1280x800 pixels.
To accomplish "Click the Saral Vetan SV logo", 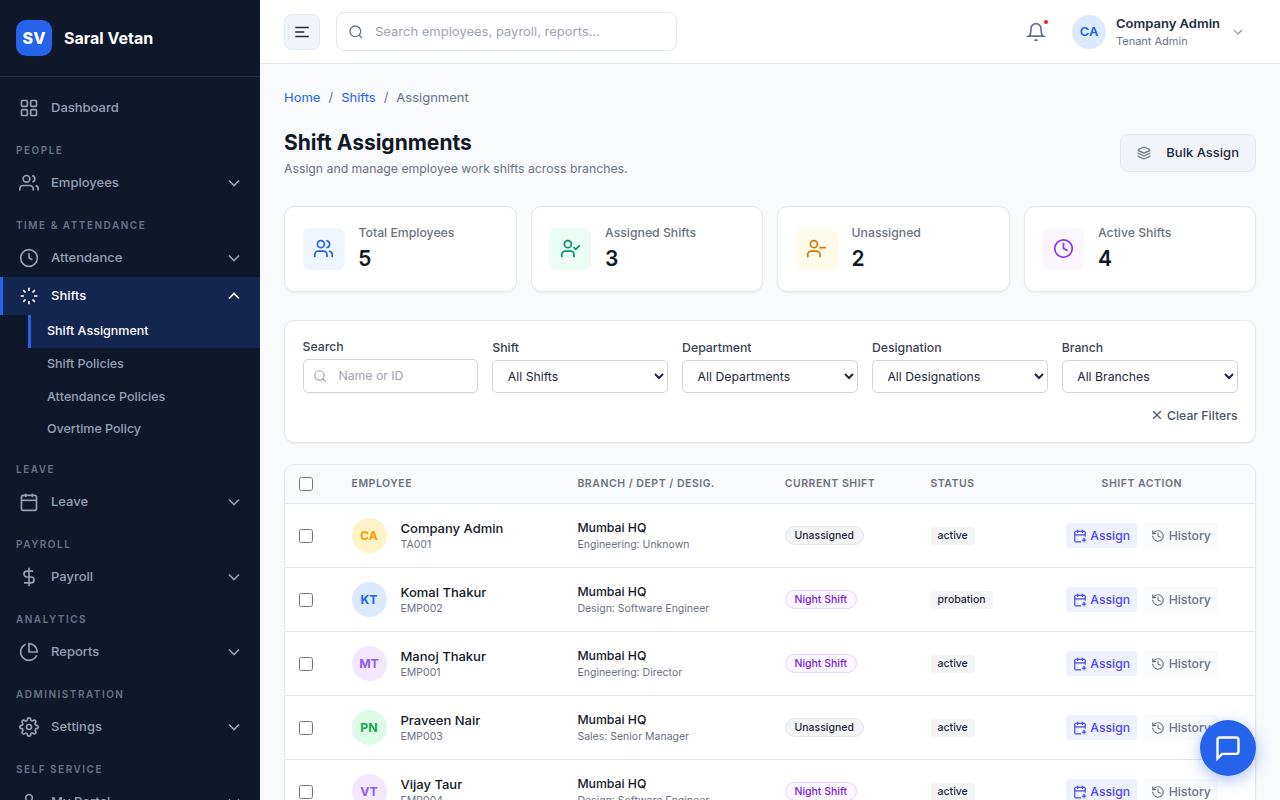I will click(x=34, y=38).
